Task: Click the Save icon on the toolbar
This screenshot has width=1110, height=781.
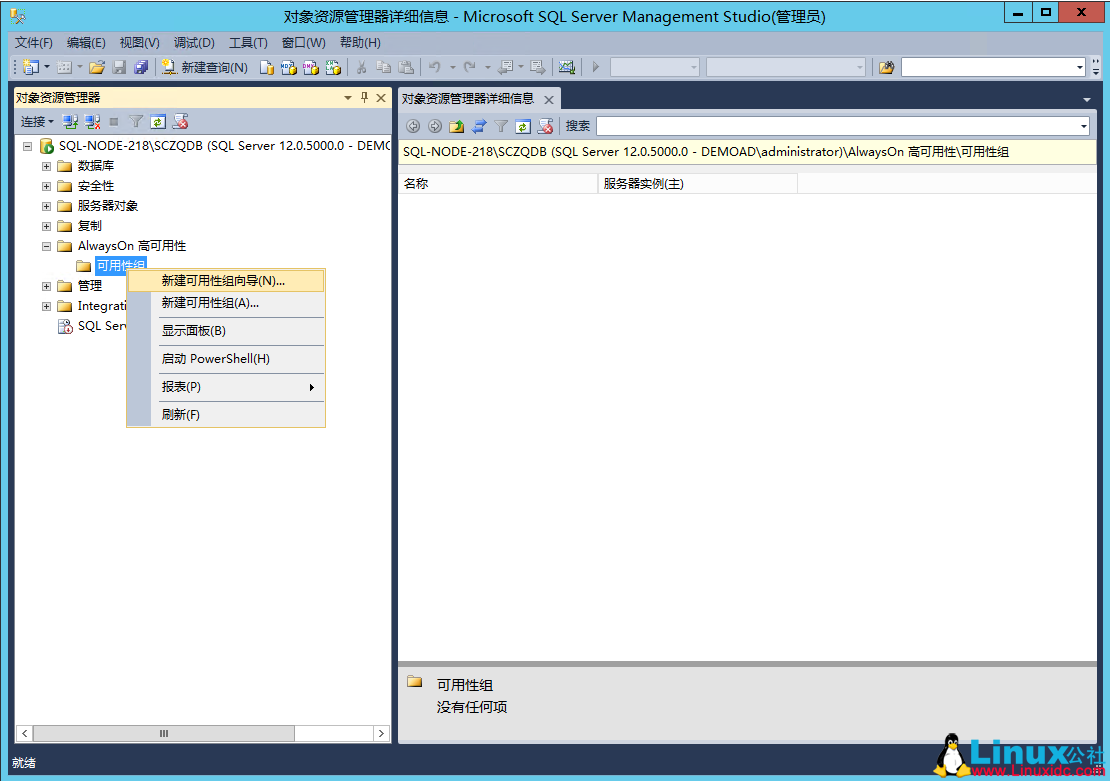Action: tap(119, 66)
